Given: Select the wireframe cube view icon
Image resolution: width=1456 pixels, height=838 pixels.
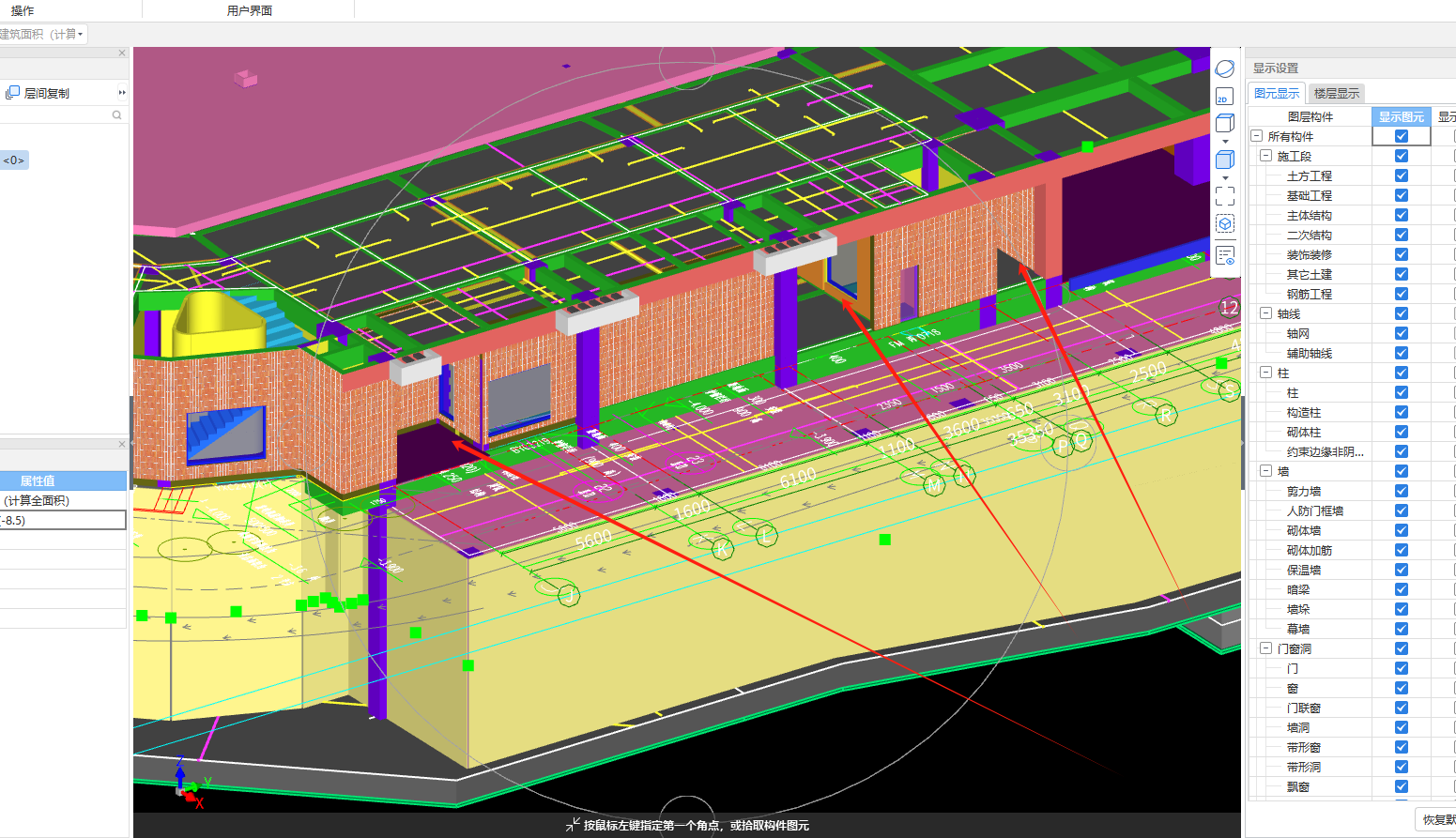Looking at the screenshot, I should pos(1224,123).
